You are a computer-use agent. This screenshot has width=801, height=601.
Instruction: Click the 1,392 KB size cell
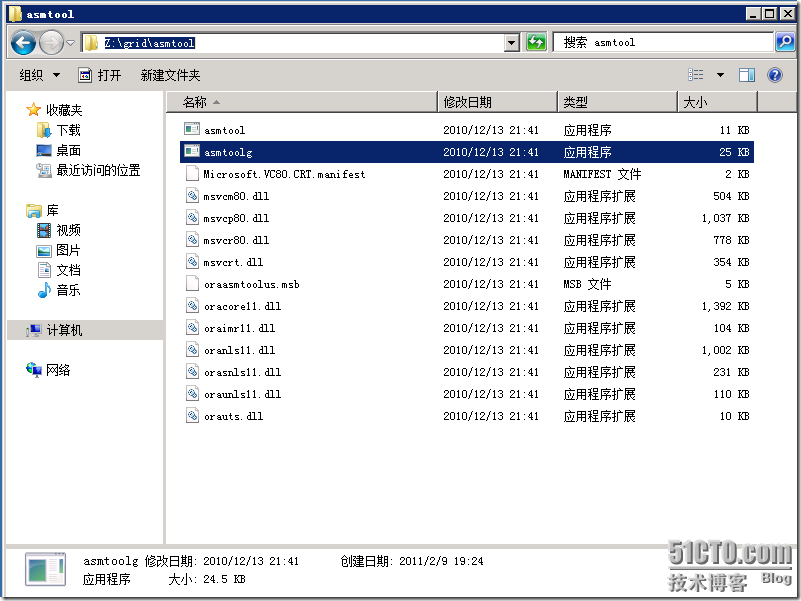pos(725,306)
